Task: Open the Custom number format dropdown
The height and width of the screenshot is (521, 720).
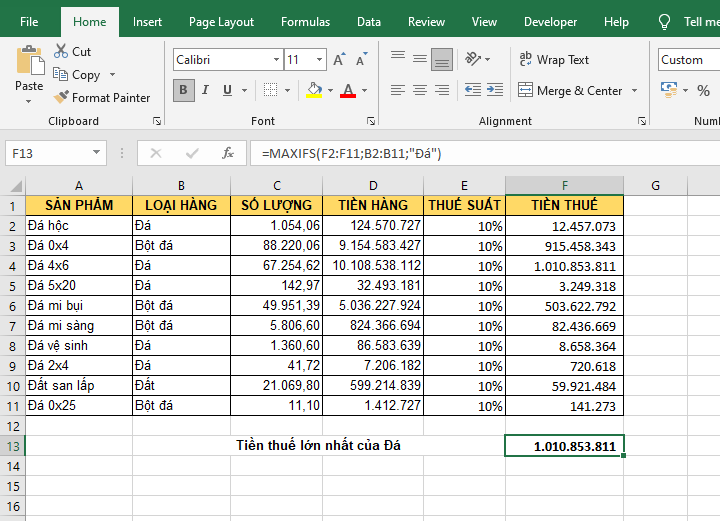Action: (x=688, y=60)
